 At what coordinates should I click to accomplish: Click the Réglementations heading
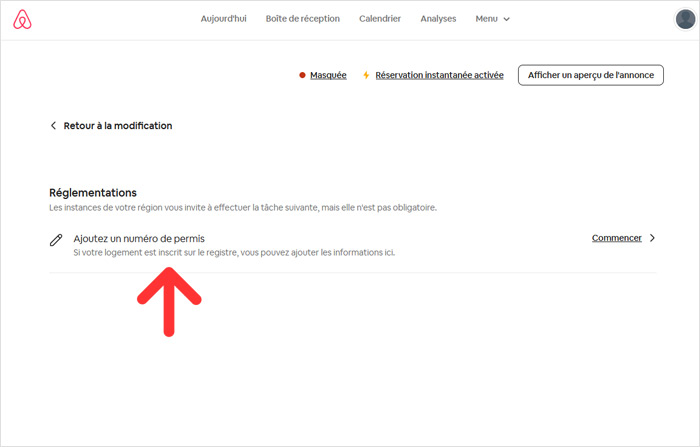click(93, 192)
